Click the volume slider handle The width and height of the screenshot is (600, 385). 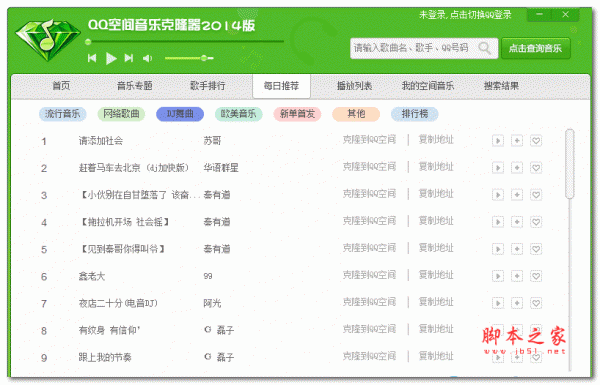click(x=204, y=58)
